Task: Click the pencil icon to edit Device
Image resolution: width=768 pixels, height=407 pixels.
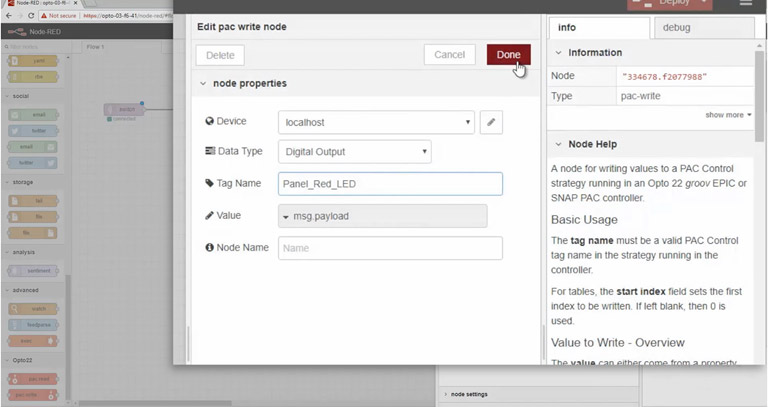Action: click(491, 122)
